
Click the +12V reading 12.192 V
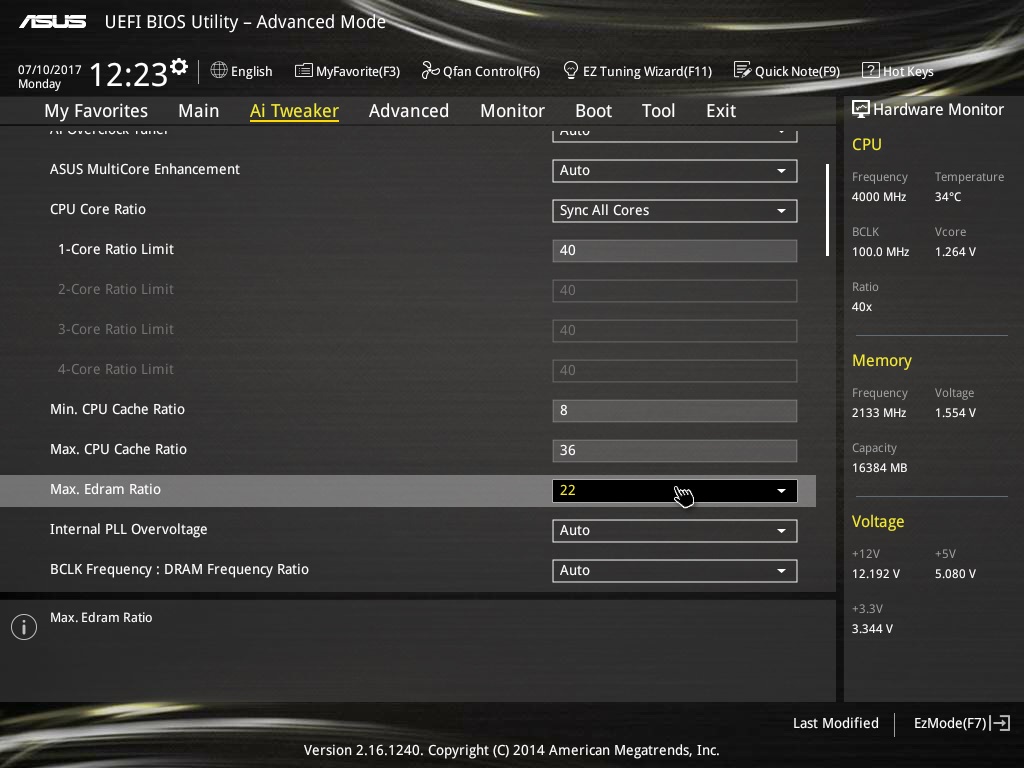(876, 573)
